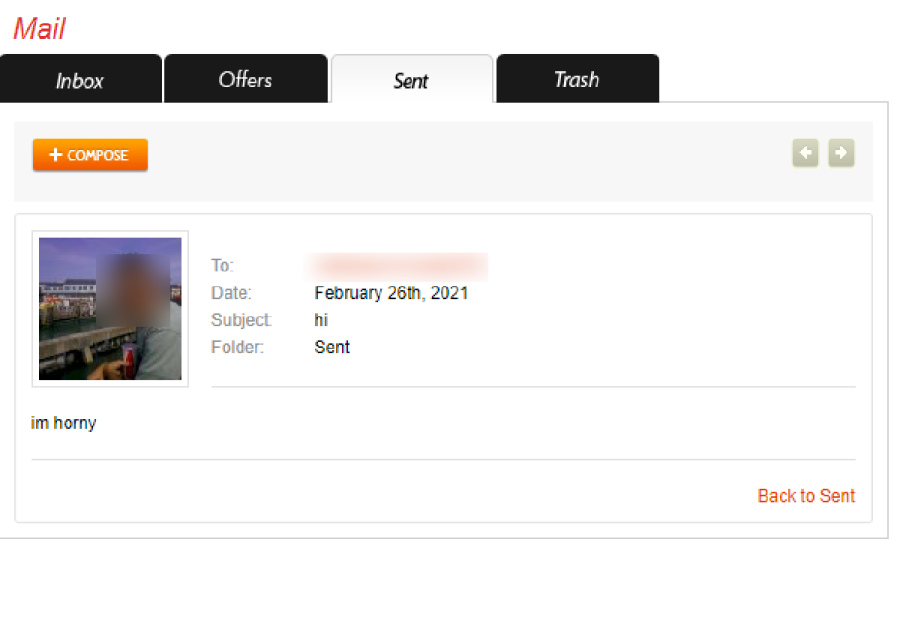Click the 'To:' field label
This screenshot has height=635, width=900.
point(222,265)
